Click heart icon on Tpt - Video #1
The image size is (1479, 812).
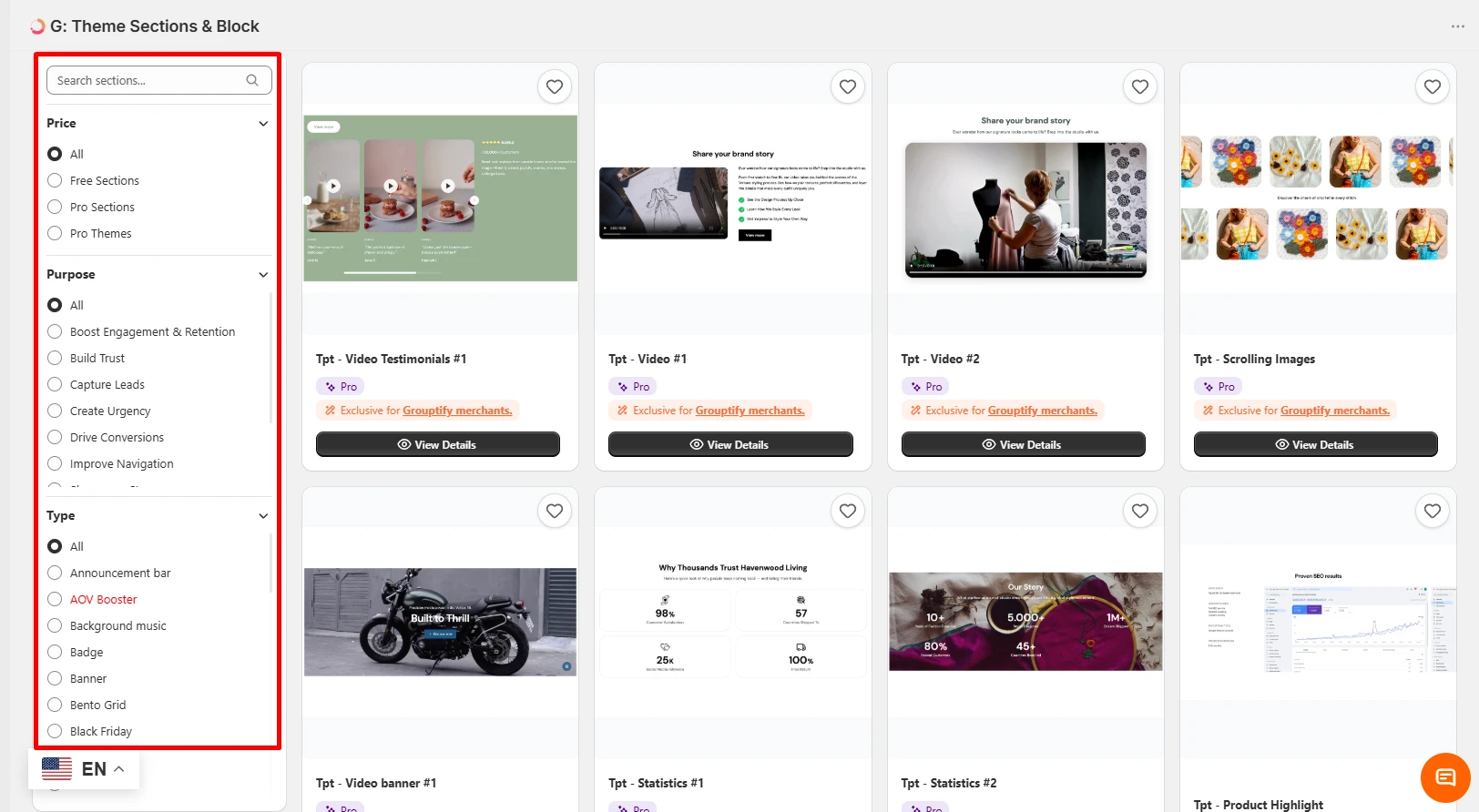(848, 86)
